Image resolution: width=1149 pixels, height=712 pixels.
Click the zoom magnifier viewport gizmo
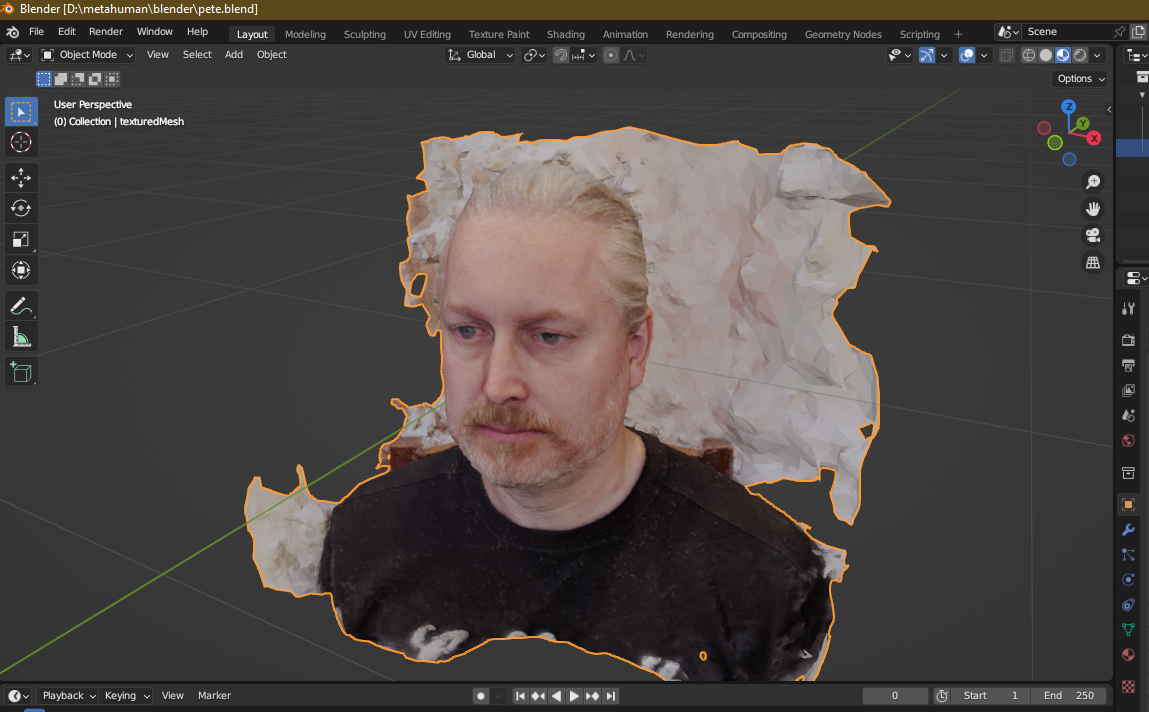[1093, 182]
